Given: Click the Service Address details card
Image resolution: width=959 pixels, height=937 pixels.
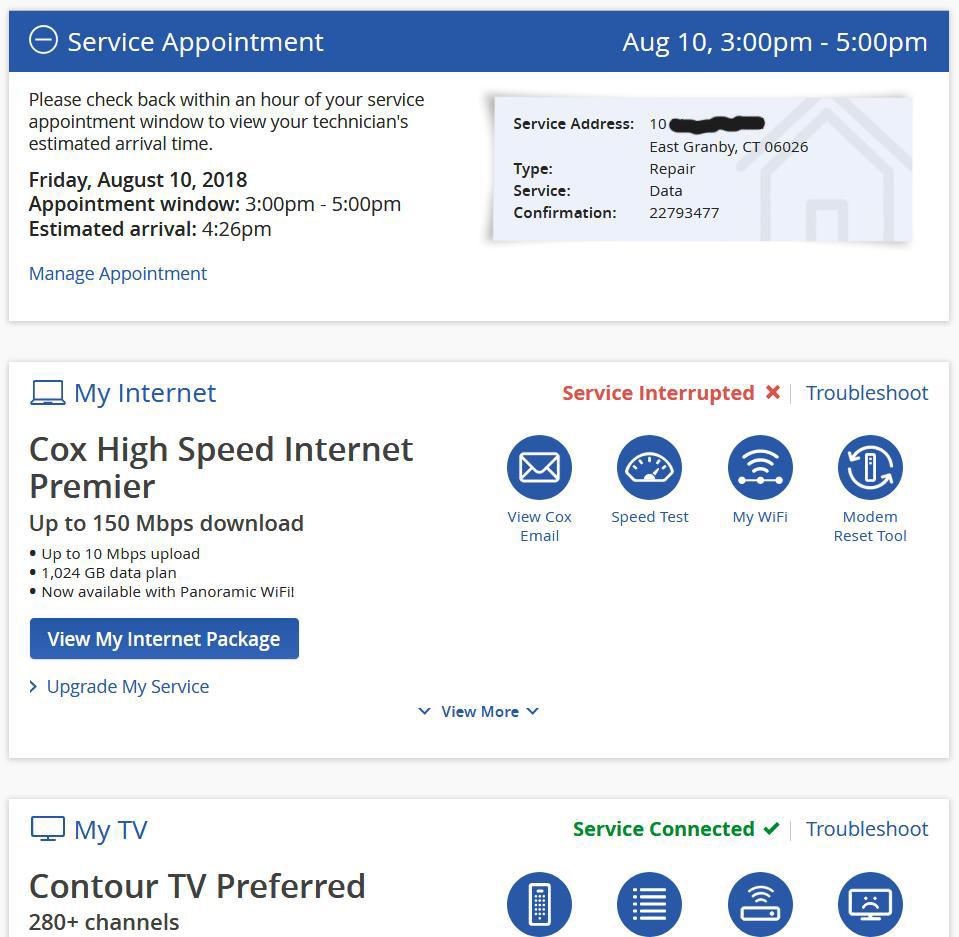Looking at the screenshot, I should pyautogui.click(x=700, y=168).
